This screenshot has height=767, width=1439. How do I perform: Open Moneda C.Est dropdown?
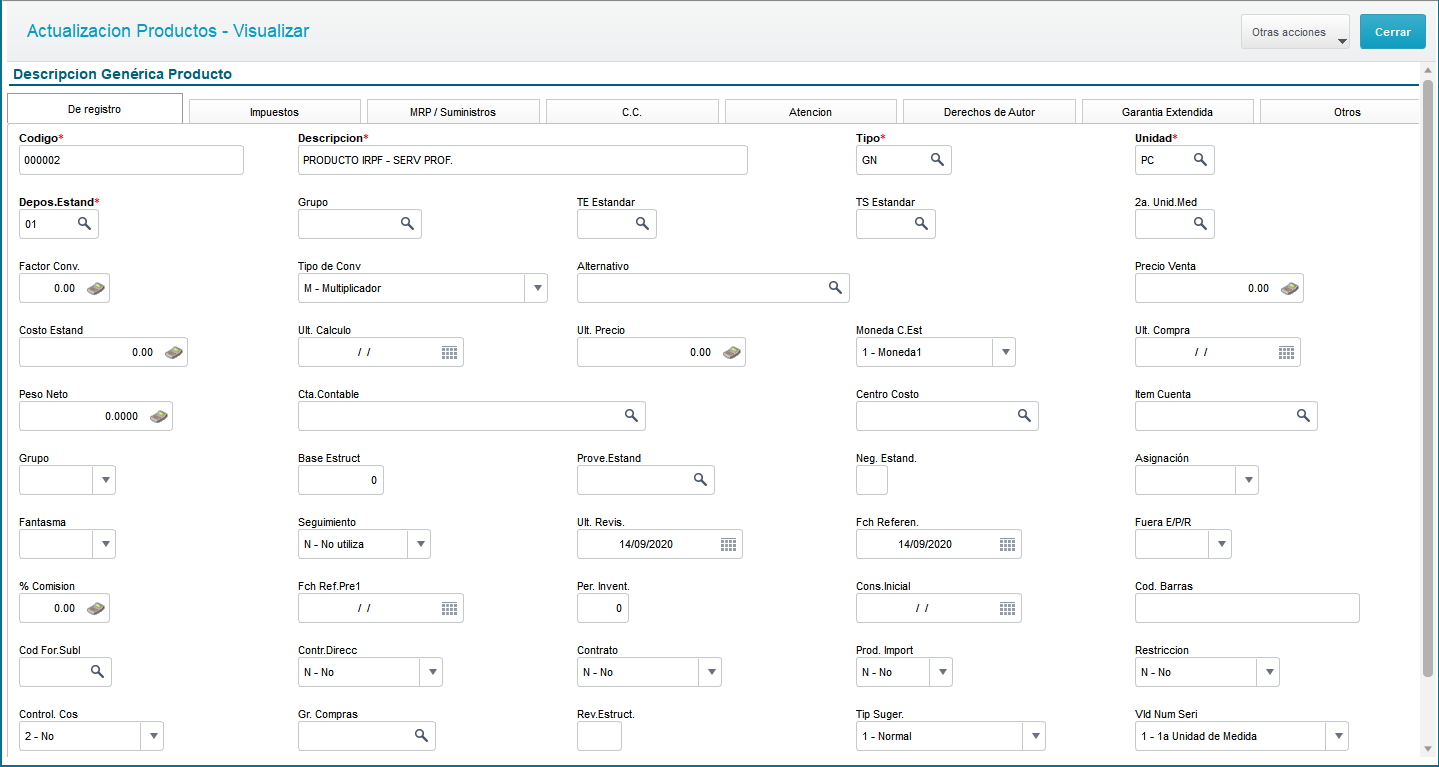[x=1004, y=352]
